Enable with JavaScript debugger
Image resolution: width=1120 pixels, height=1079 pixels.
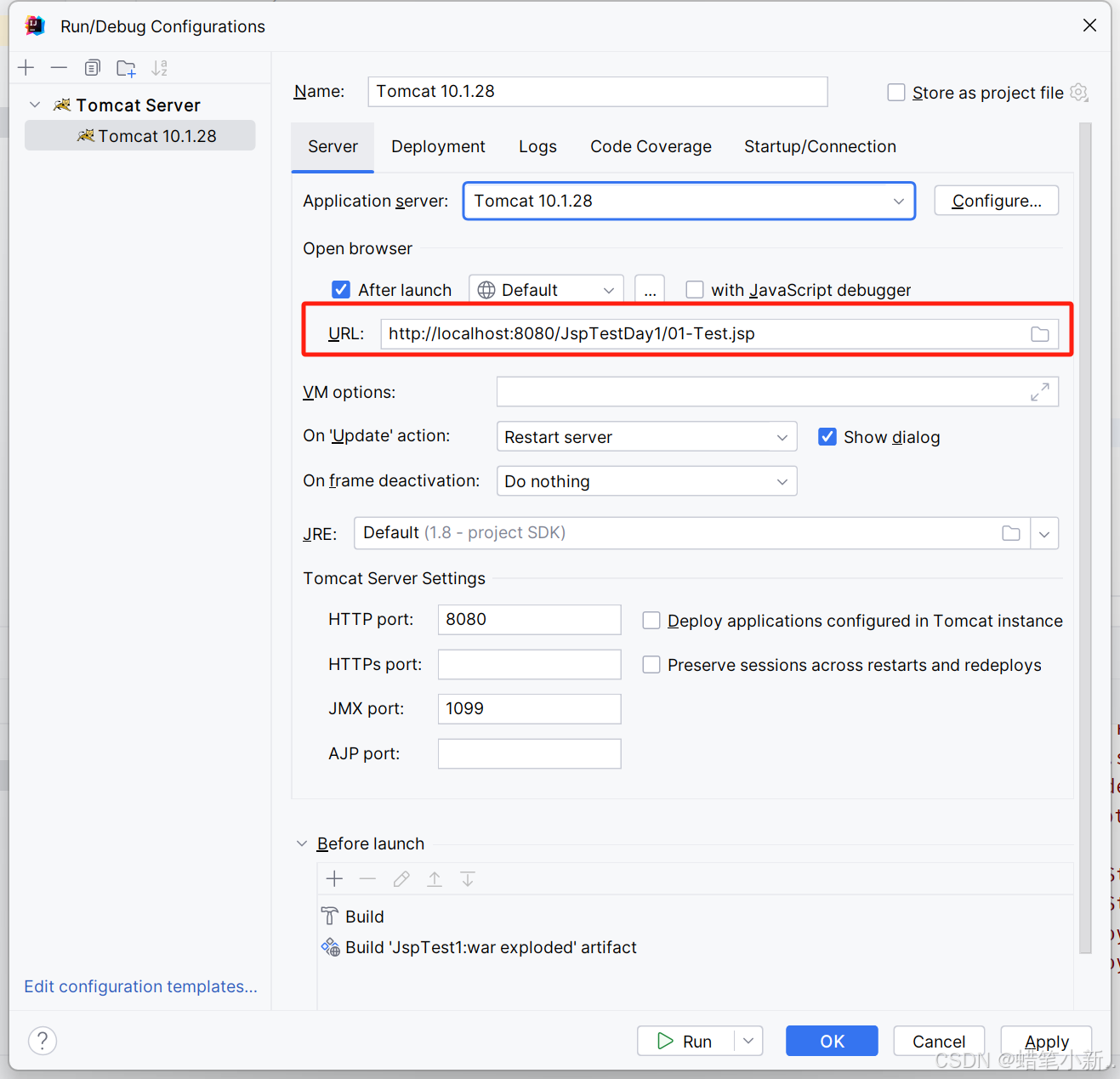point(695,290)
